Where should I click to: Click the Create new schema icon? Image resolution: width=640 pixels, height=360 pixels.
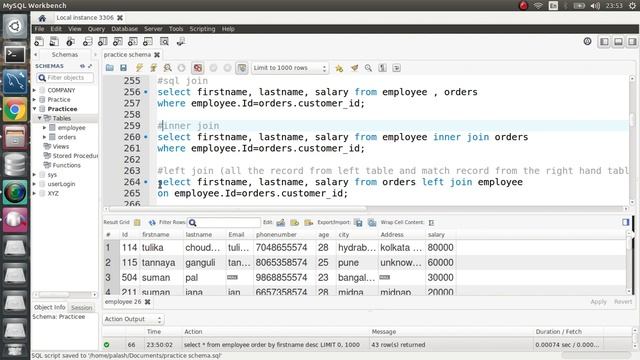pos(87,42)
